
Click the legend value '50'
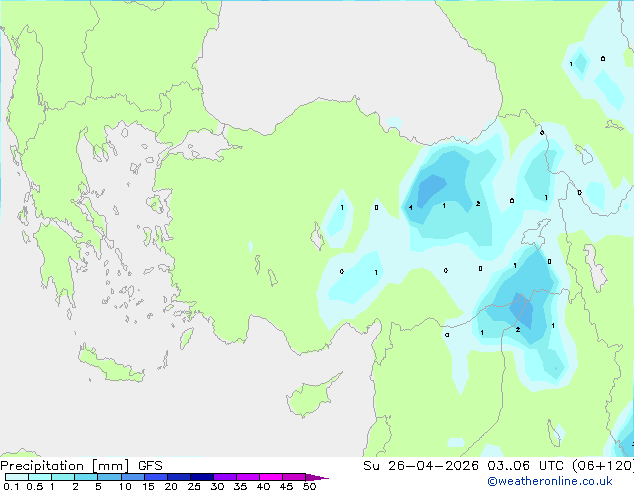click(x=309, y=486)
